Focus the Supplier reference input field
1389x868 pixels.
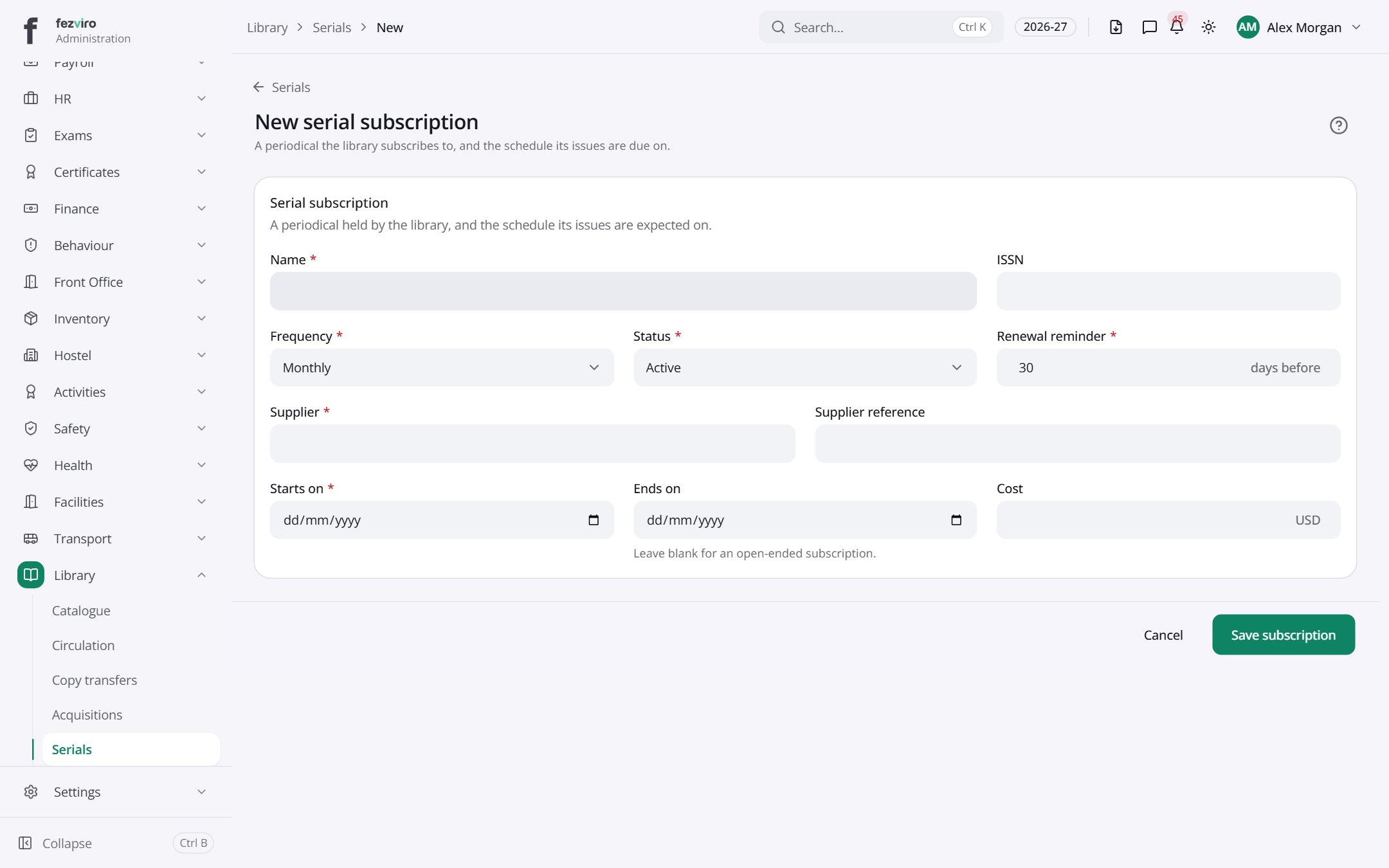coord(1077,444)
